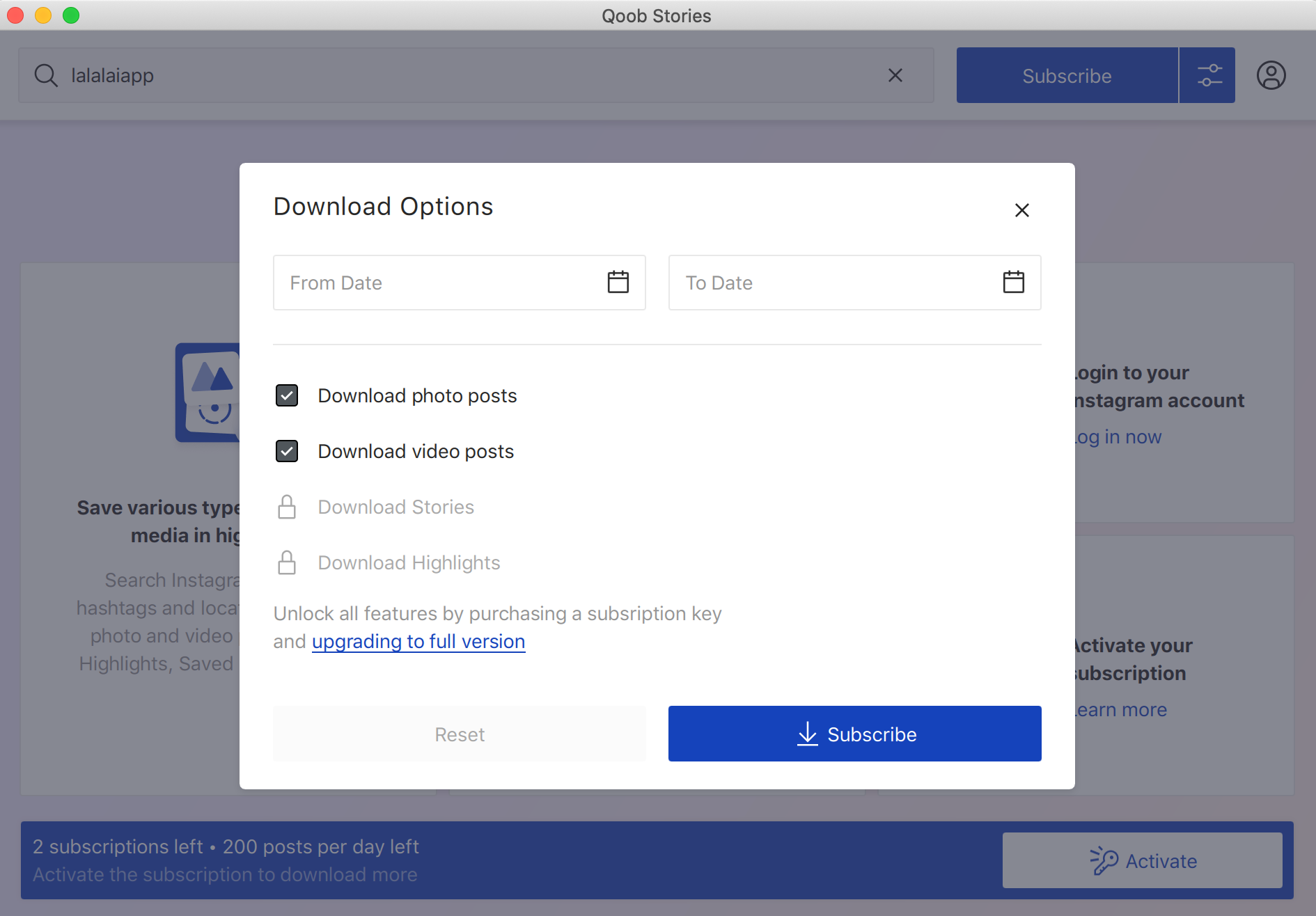Minimize window with yellow title bar button
The width and height of the screenshot is (1316, 916).
43,15
